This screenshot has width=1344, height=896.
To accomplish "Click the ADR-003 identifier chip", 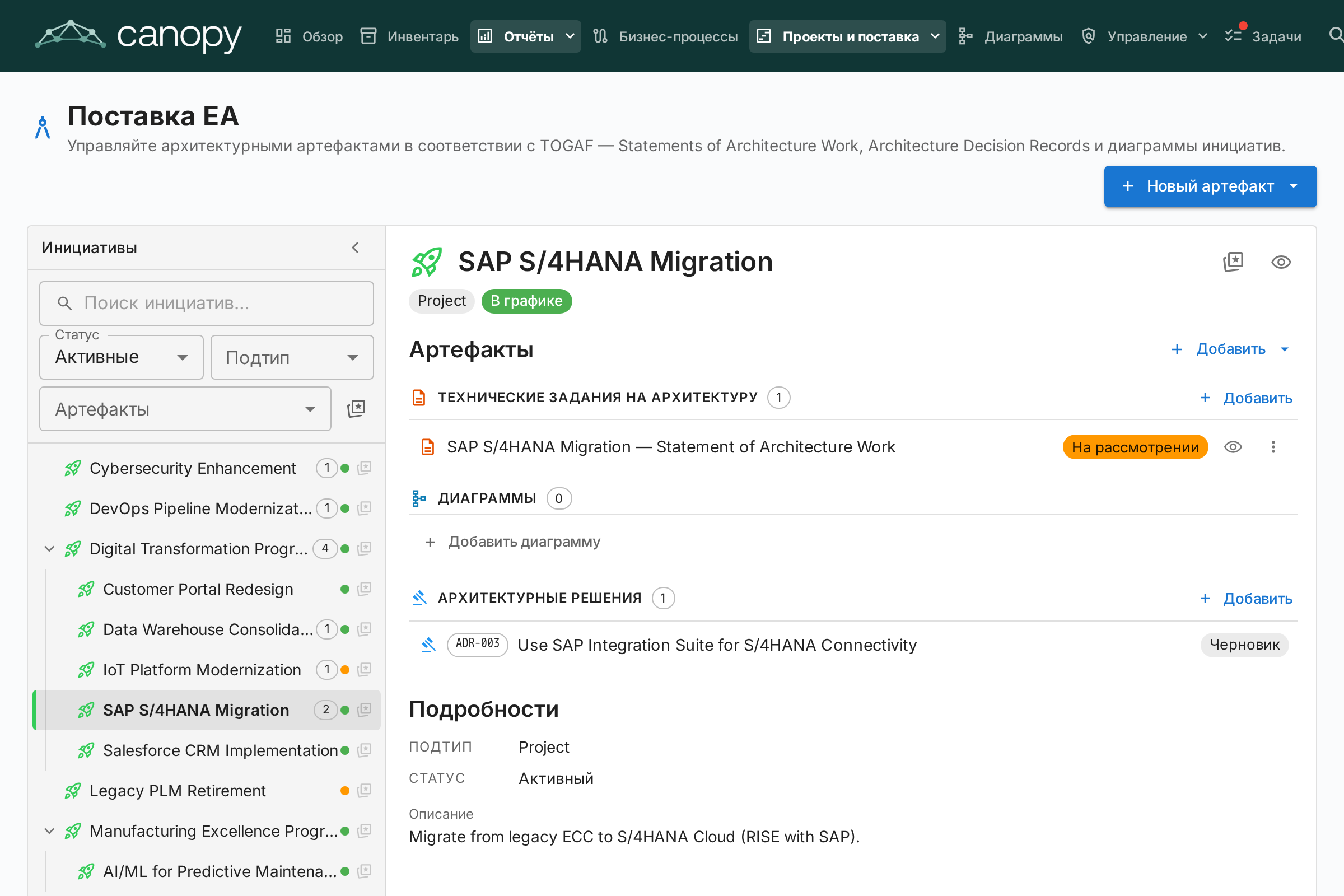I will point(477,644).
